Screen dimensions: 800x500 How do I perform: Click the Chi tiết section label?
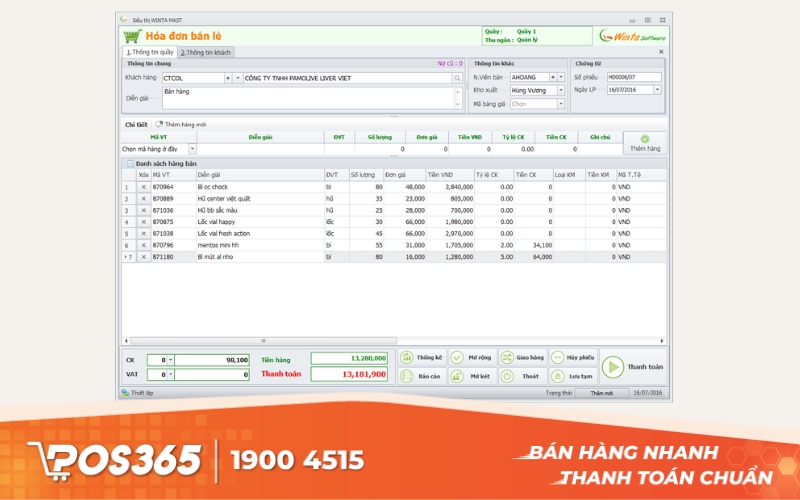(x=136, y=124)
